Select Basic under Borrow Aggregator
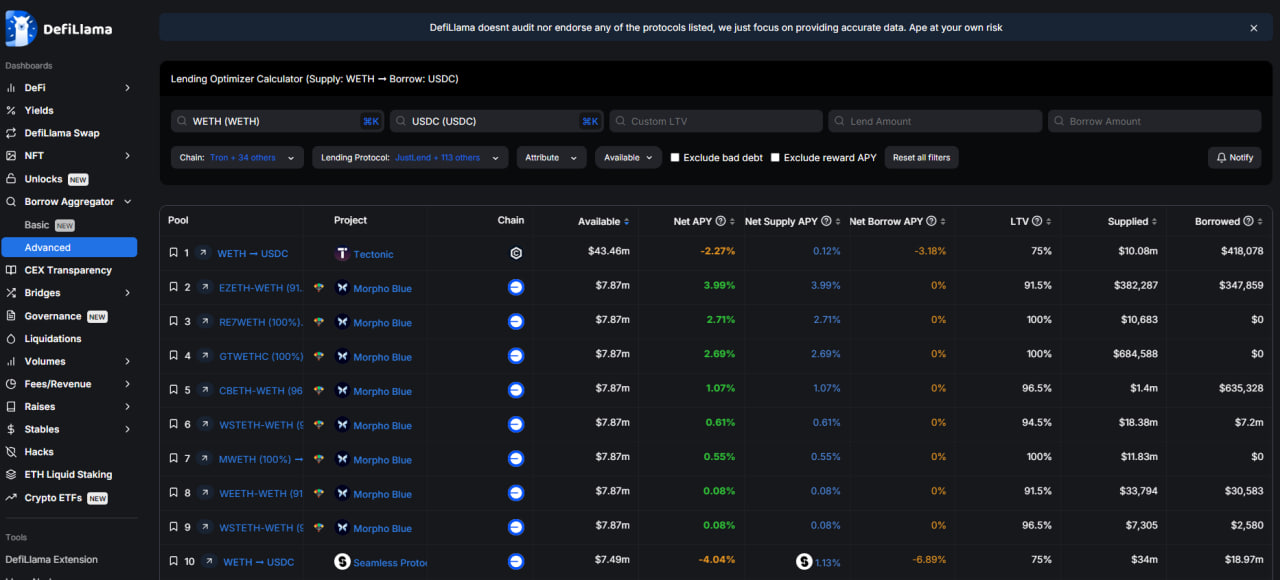The image size is (1280, 580). [x=37, y=225]
